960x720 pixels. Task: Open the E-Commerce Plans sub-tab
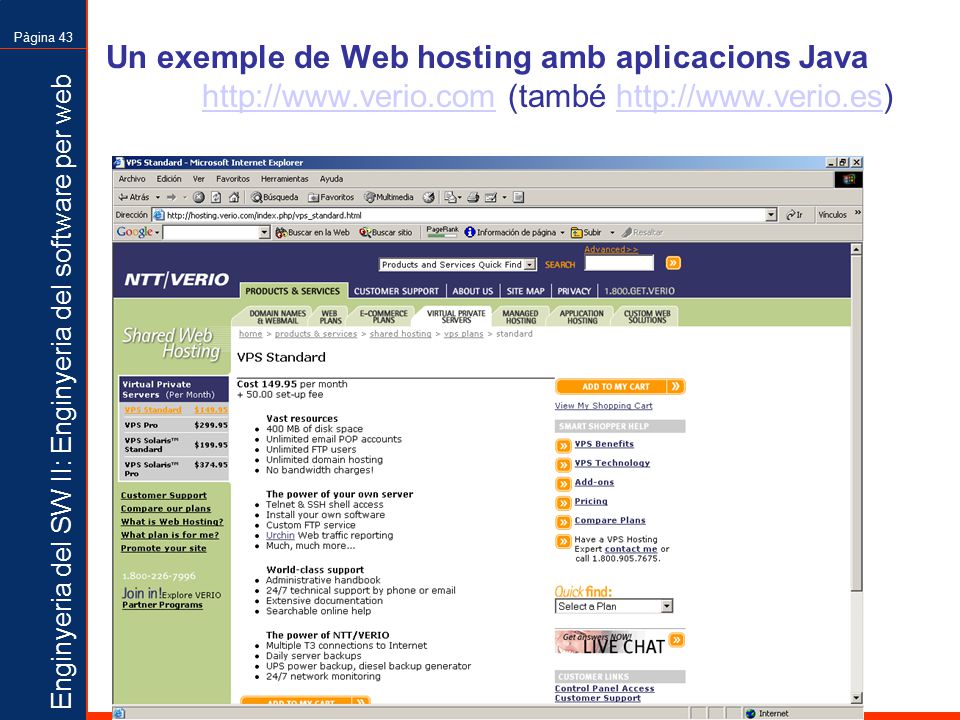click(x=383, y=317)
